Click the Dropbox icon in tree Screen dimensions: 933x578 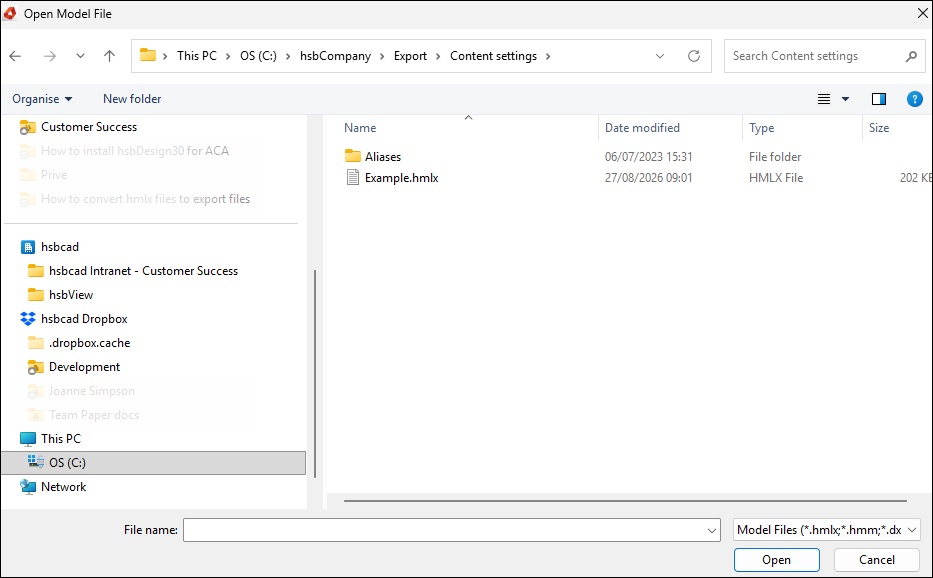(27, 319)
